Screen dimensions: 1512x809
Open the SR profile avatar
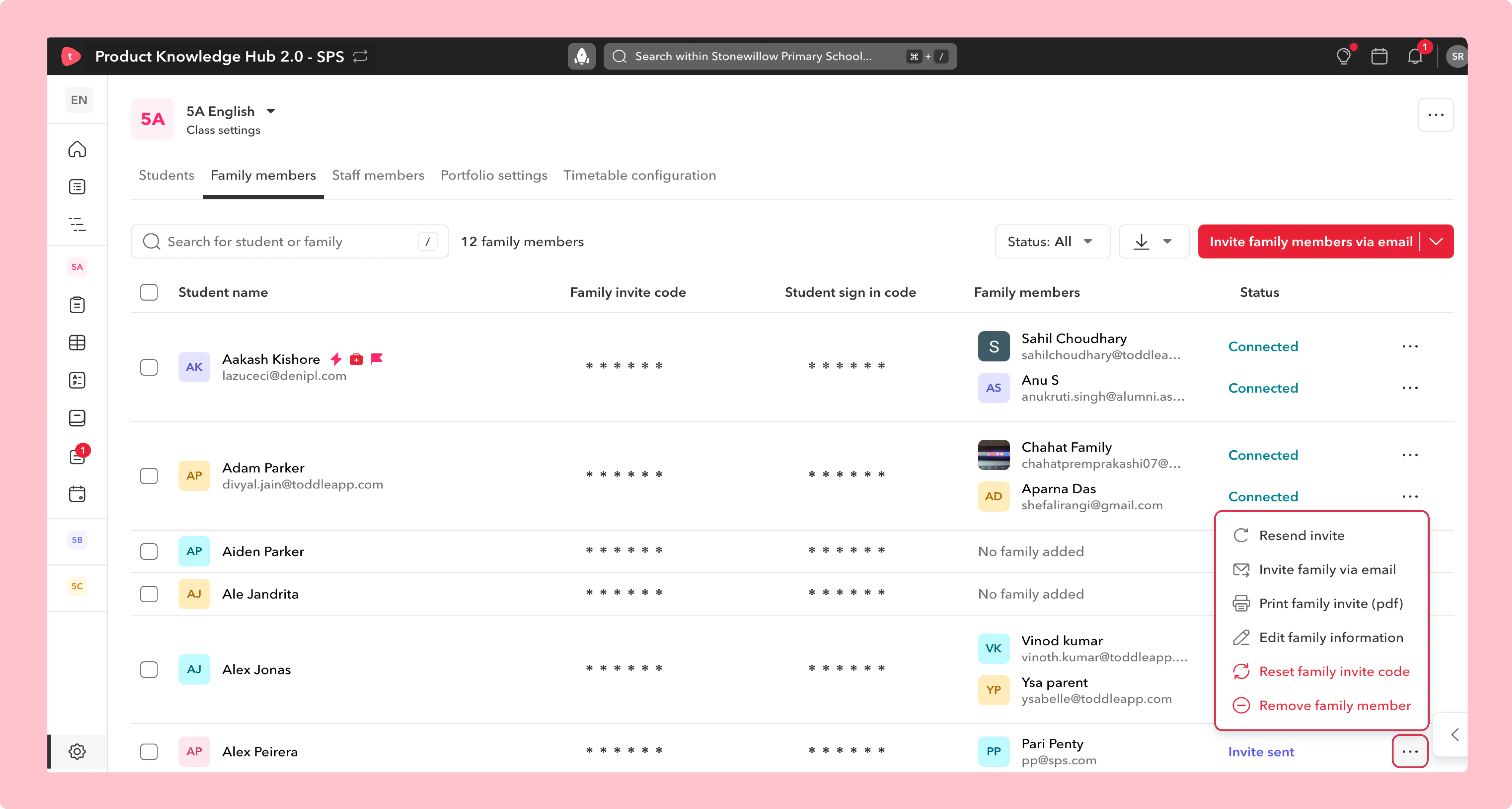pos(1456,56)
